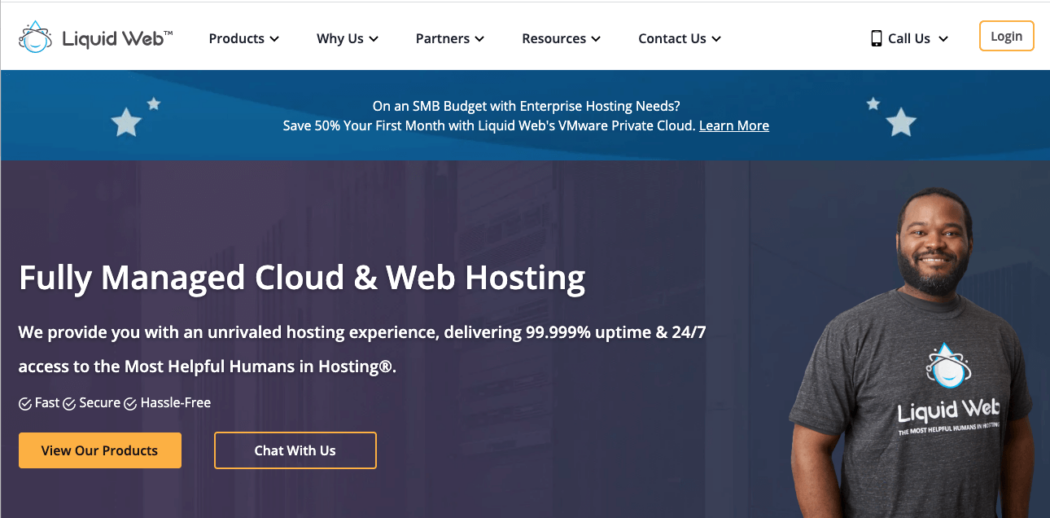The height and width of the screenshot is (518, 1050).
Task: Click the checkmark icon before Fast
Action: [25, 404]
